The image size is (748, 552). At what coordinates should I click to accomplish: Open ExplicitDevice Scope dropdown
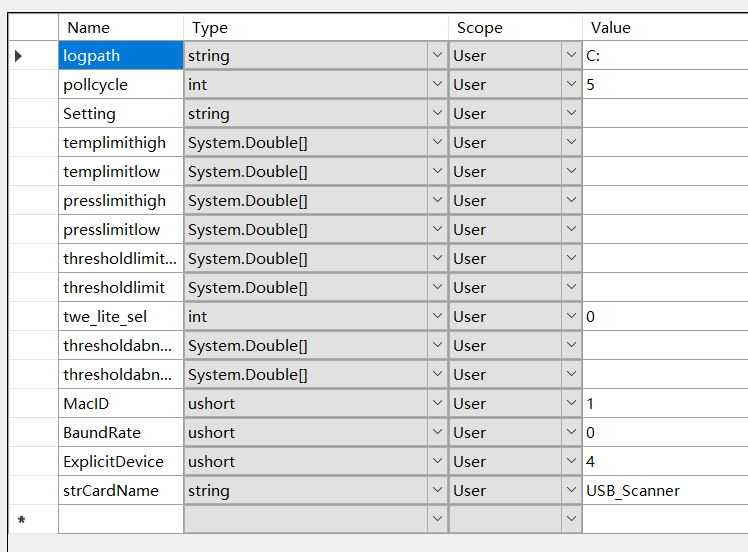point(571,461)
